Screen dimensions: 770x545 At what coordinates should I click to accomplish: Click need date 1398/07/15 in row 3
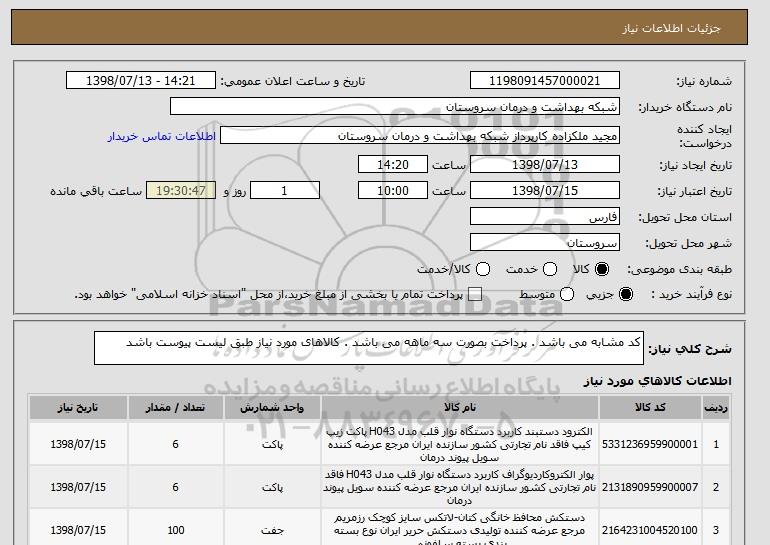tap(78, 530)
